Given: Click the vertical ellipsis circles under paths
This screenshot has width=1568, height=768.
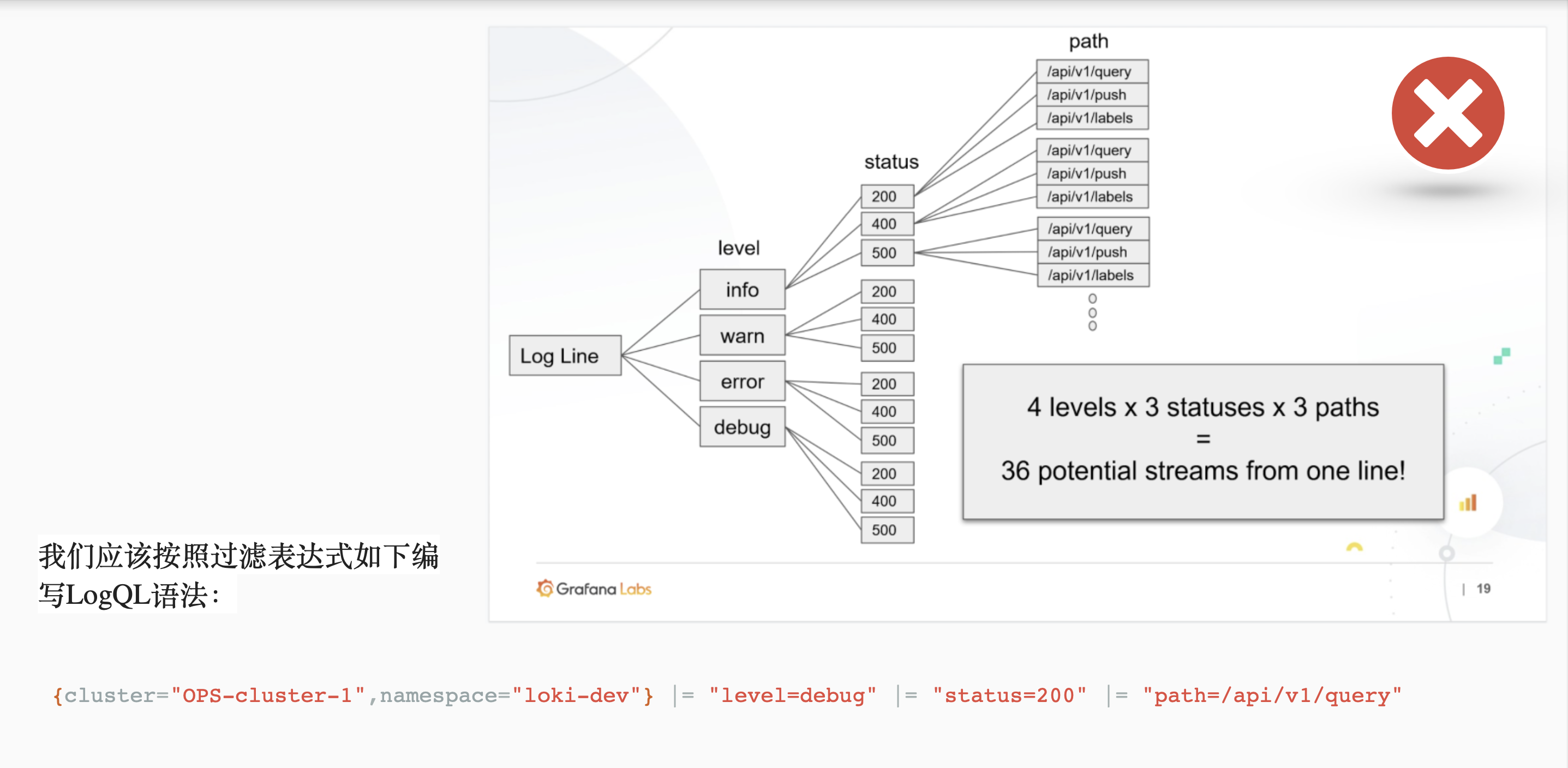Looking at the screenshot, I should point(1093,312).
